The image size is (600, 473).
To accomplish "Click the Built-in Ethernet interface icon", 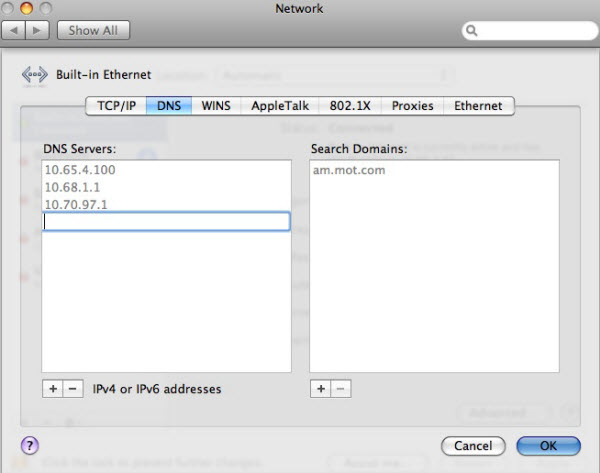I will [34, 75].
